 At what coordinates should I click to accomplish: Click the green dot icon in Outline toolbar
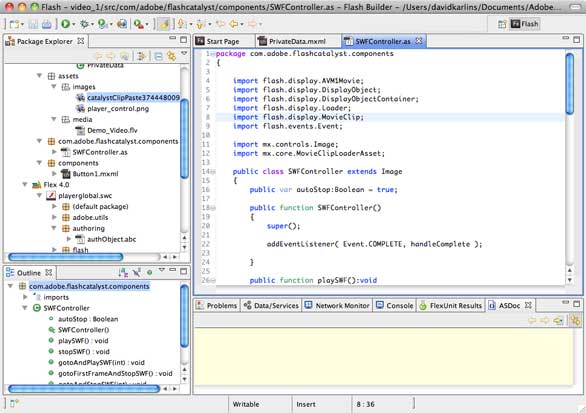coord(149,272)
